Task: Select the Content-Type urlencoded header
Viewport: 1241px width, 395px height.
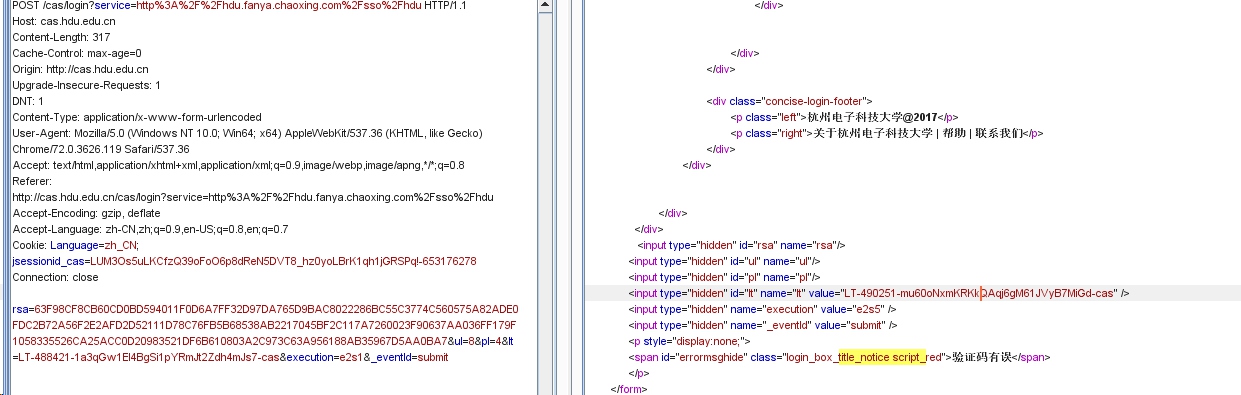Action: [136, 117]
